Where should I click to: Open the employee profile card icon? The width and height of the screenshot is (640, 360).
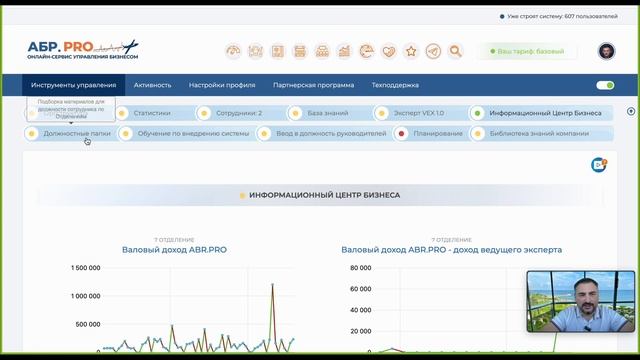(x=278, y=51)
